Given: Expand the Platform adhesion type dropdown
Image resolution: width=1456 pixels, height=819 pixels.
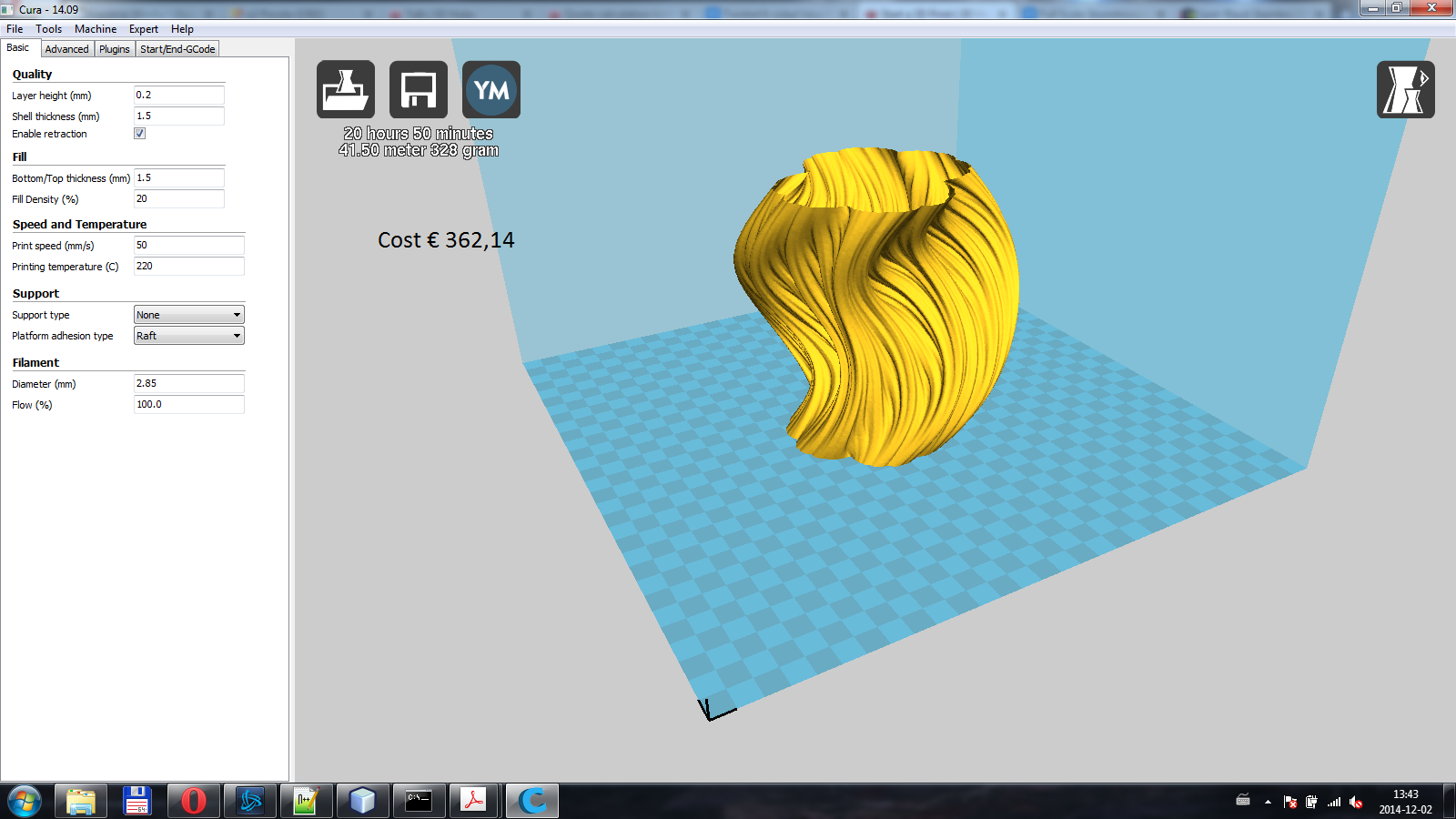Looking at the screenshot, I should pyautogui.click(x=189, y=336).
